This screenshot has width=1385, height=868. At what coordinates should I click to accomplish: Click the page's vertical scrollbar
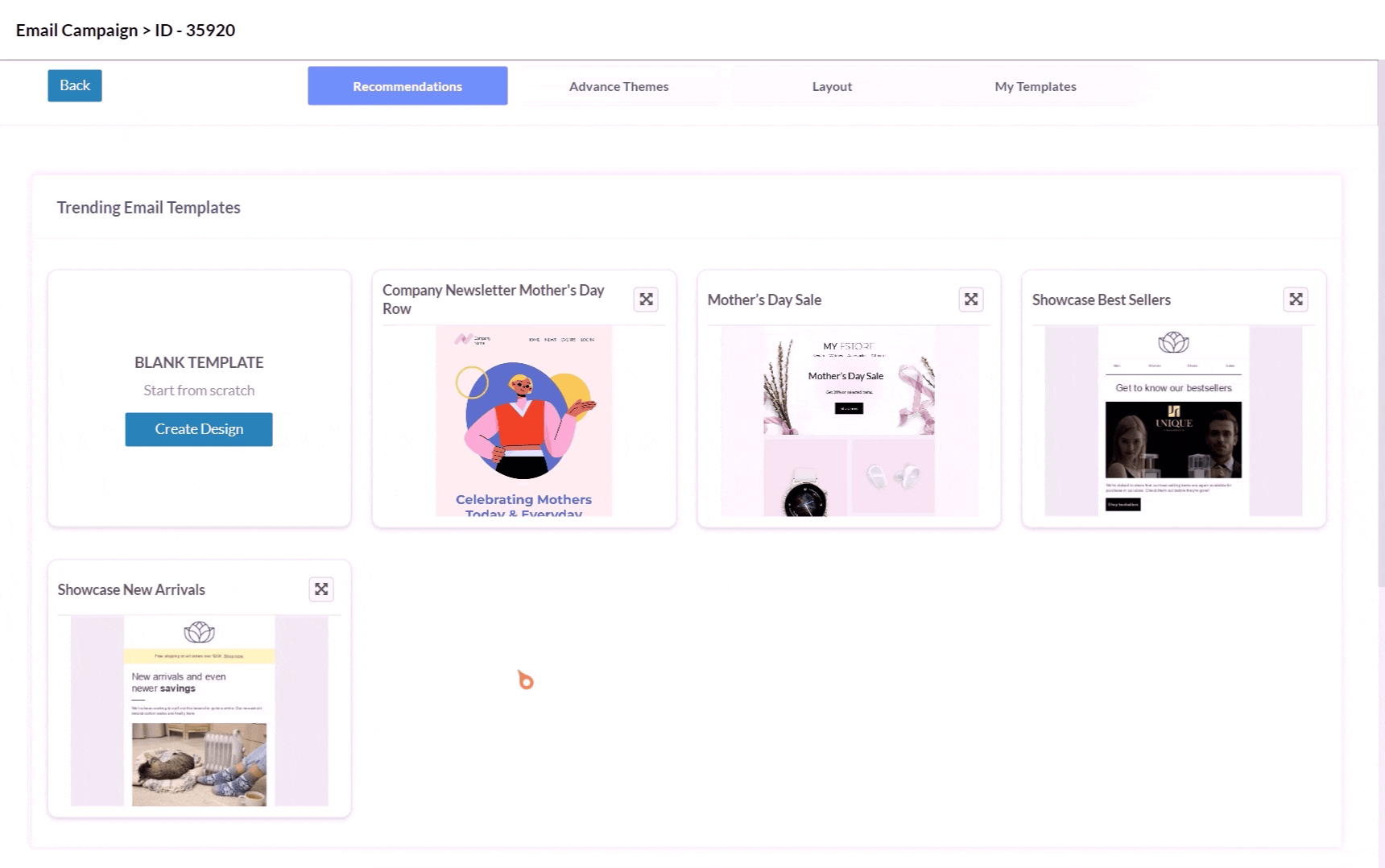click(x=1380, y=322)
